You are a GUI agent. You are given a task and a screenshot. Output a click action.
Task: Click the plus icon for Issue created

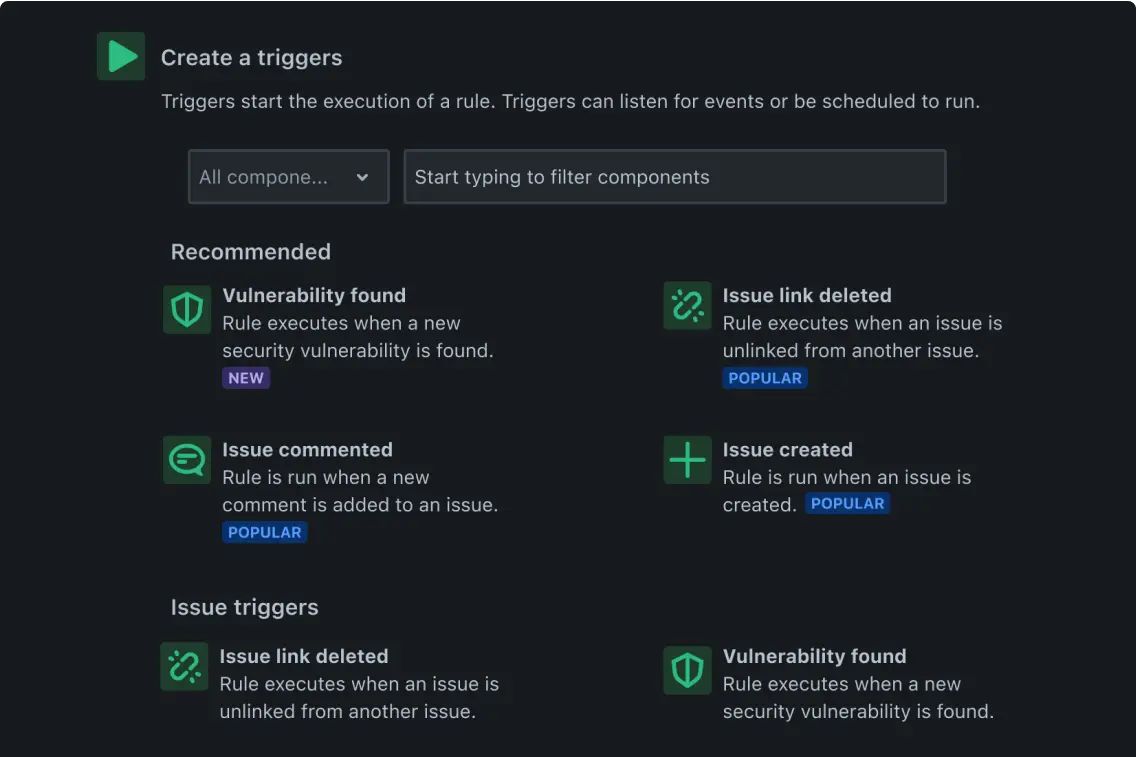click(x=687, y=460)
